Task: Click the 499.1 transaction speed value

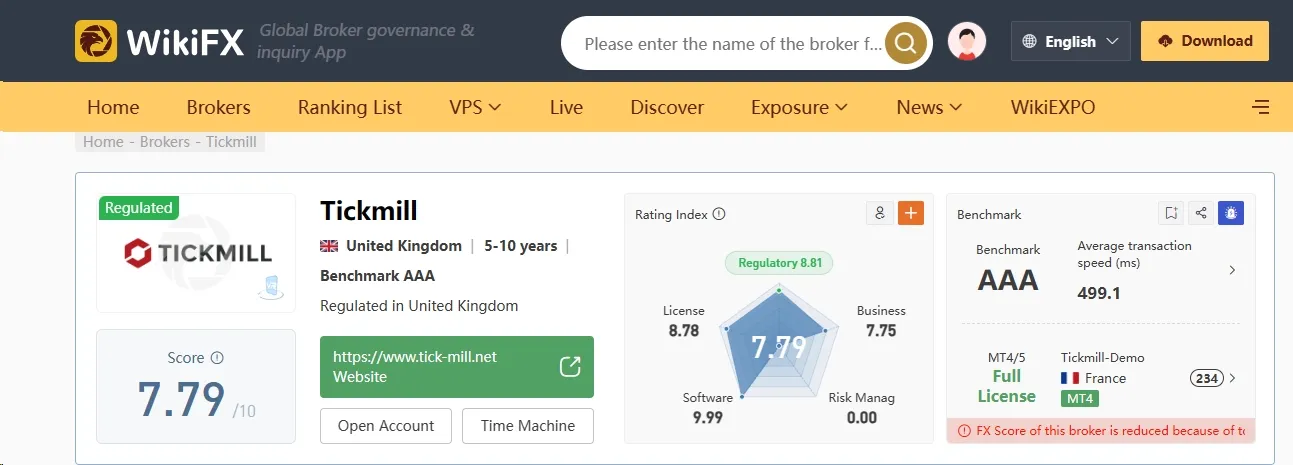Action: point(1098,294)
